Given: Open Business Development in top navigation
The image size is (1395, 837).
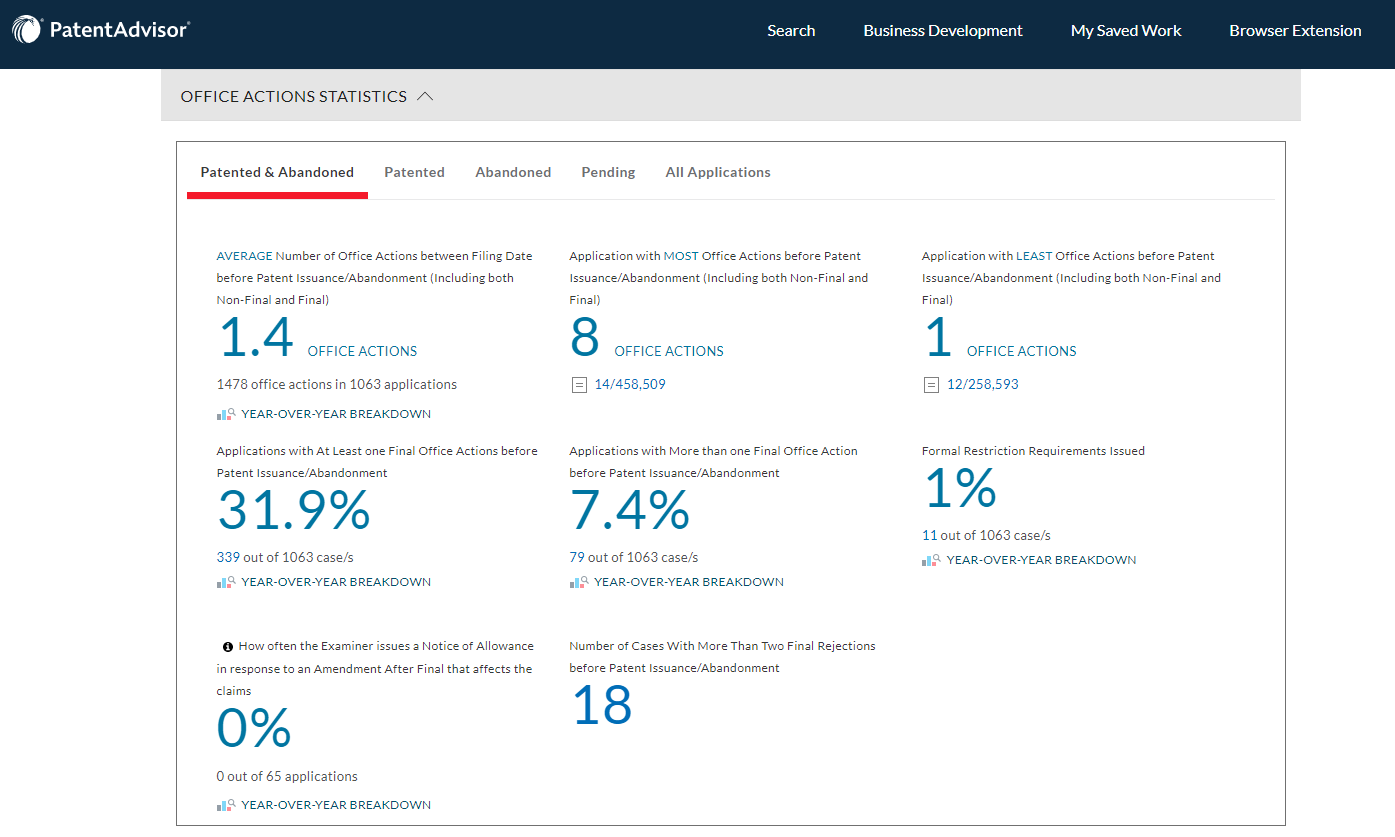Looking at the screenshot, I should click(943, 31).
